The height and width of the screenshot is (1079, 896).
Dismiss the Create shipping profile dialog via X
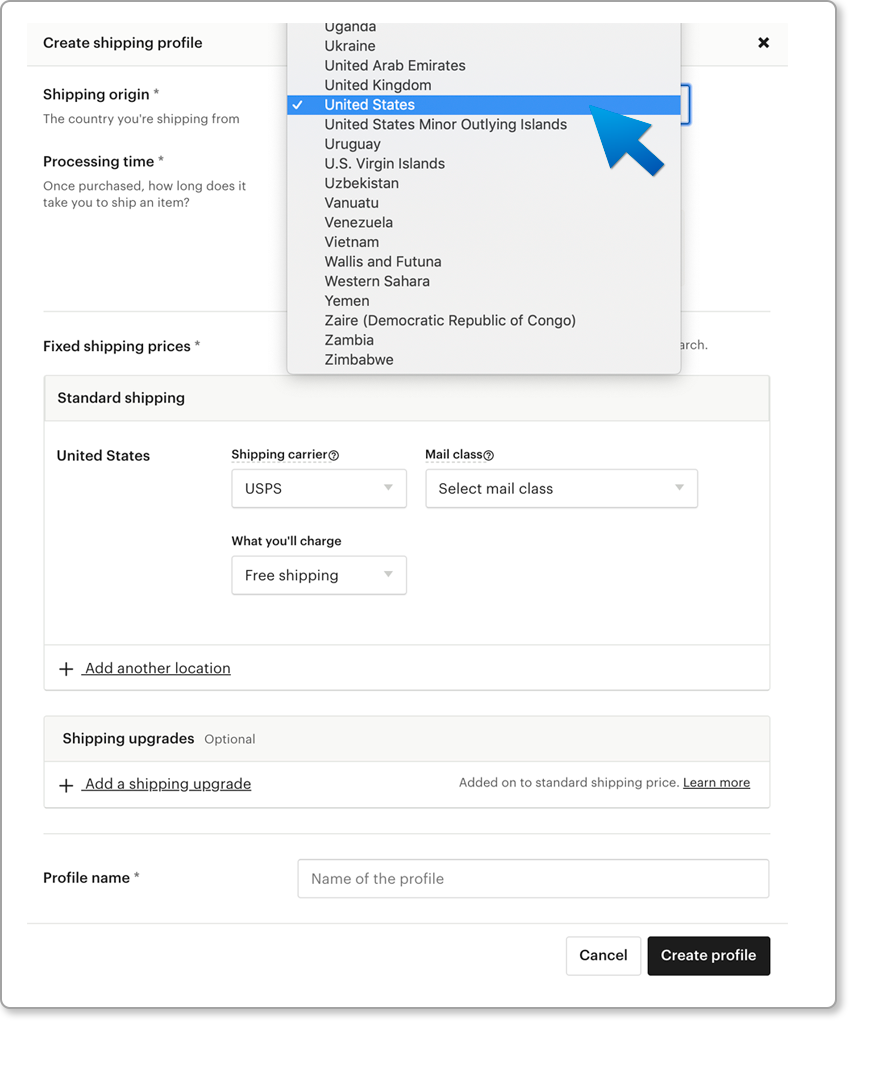tap(764, 42)
